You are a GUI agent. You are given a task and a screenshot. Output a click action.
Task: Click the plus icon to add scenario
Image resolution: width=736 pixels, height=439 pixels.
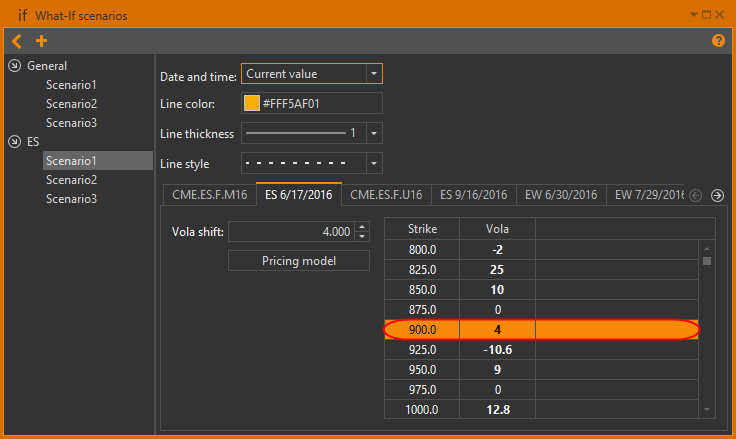[41, 41]
